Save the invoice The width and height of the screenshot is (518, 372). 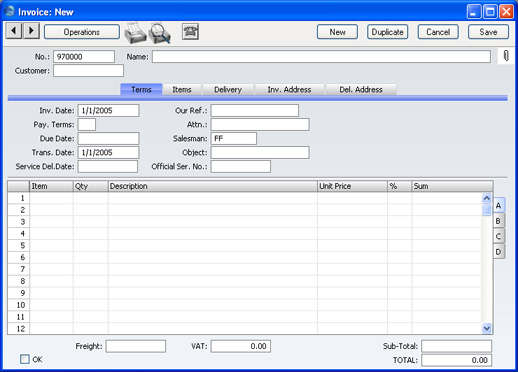pyautogui.click(x=488, y=32)
